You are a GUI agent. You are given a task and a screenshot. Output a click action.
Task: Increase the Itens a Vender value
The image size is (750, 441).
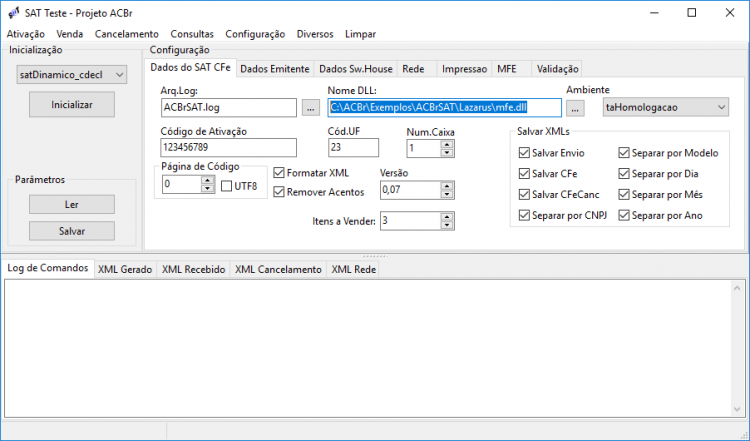(447, 217)
